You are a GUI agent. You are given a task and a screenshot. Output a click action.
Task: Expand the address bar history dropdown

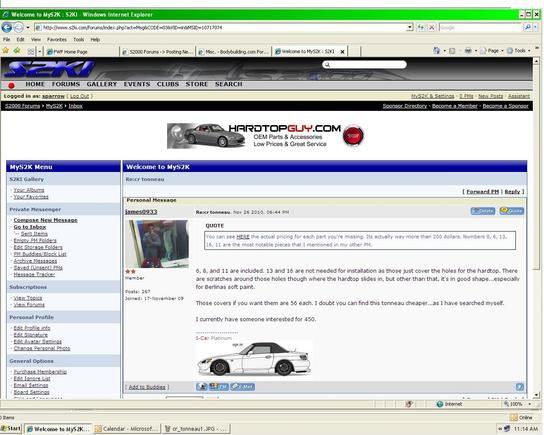click(x=410, y=27)
